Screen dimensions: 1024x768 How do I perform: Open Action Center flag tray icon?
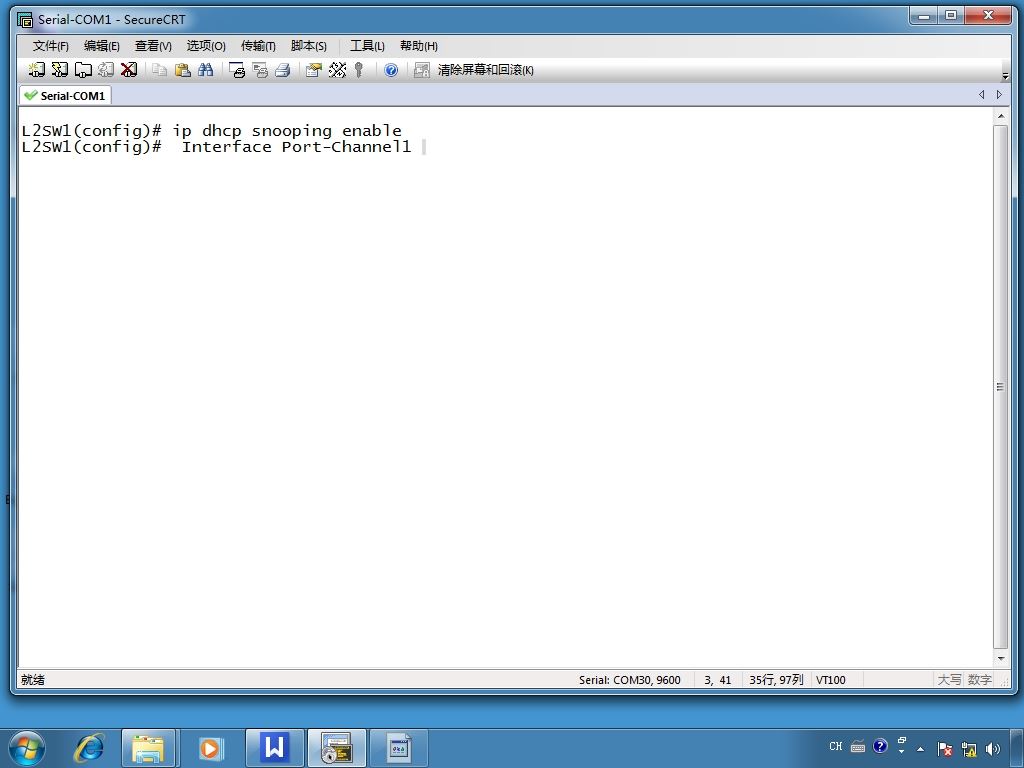click(944, 748)
